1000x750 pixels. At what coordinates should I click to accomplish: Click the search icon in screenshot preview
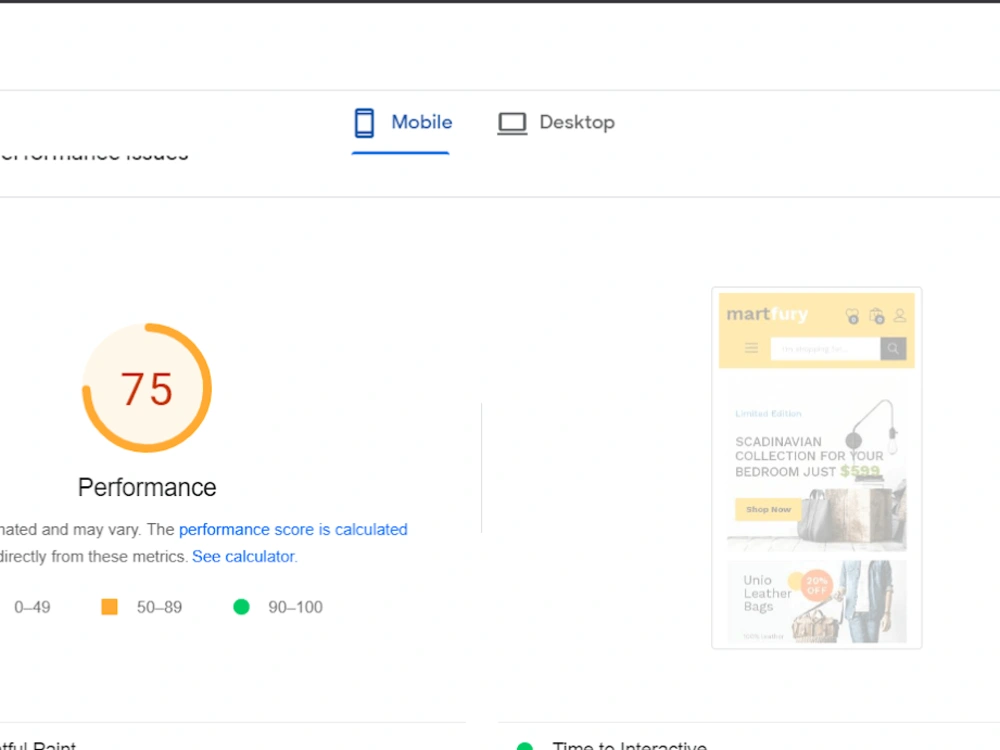click(x=893, y=348)
